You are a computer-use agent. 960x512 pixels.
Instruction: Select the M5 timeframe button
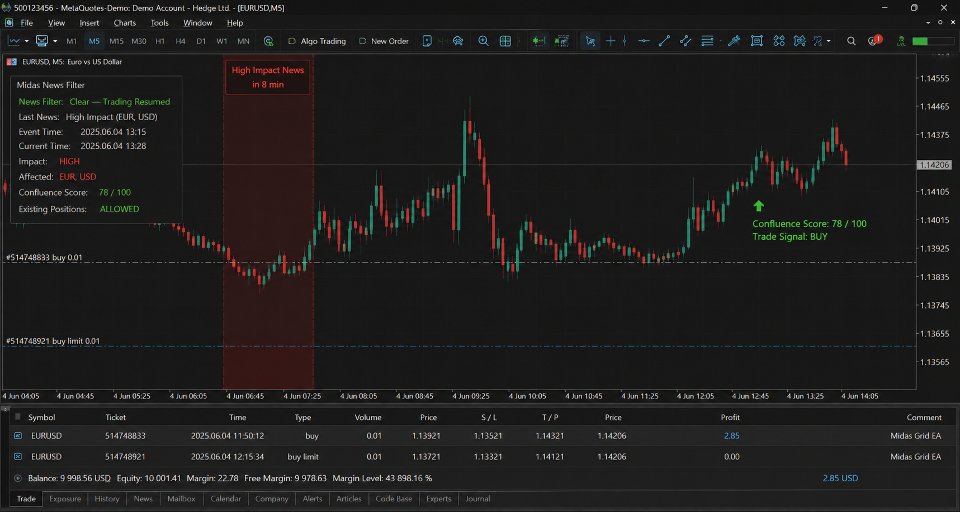94,41
